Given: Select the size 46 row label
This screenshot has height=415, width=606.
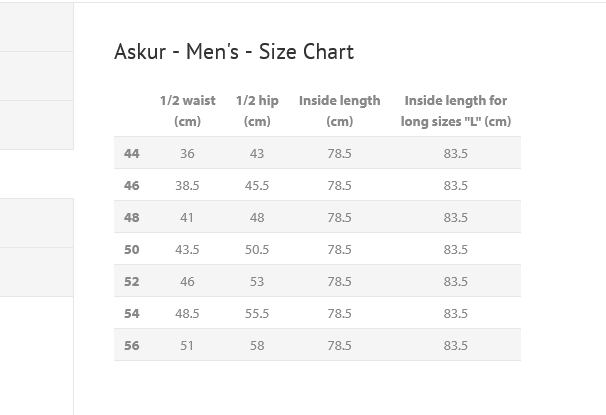Looking at the screenshot, I should [x=132, y=185].
